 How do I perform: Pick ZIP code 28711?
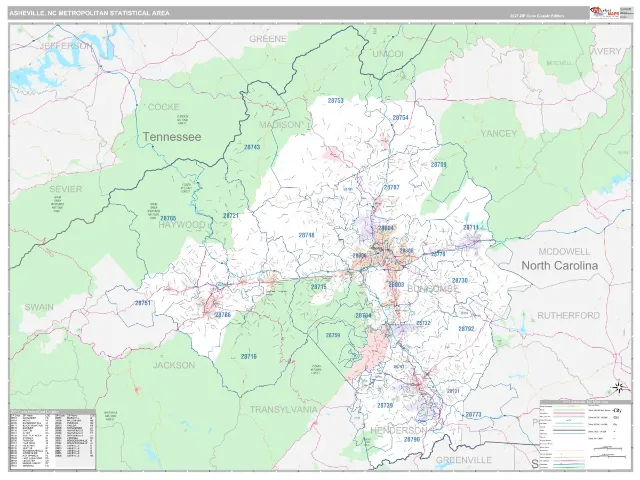click(x=471, y=227)
